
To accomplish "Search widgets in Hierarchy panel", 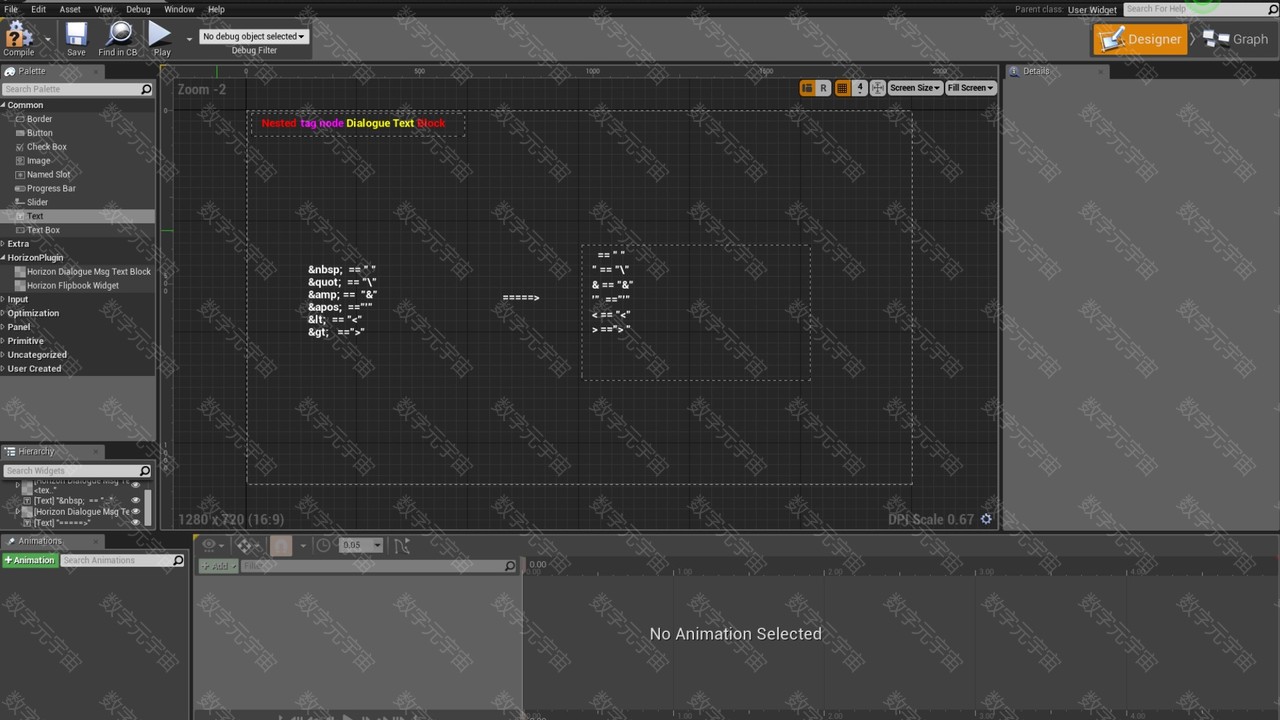I will click(76, 471).
